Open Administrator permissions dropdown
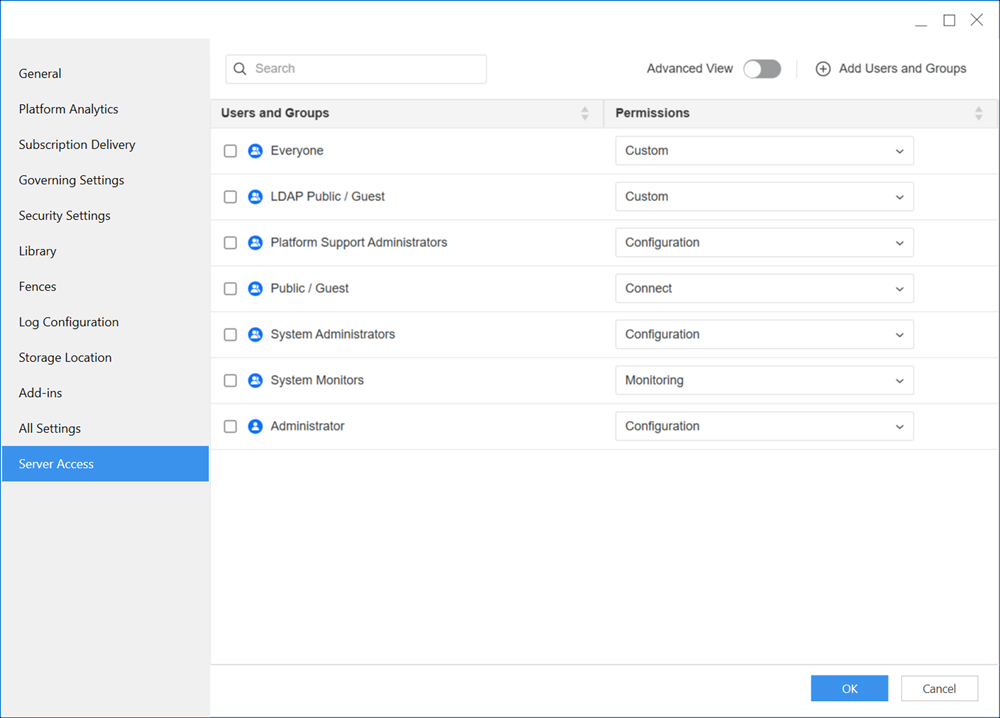Viewport: 1000px width, 718px height. (x=764, y=427)
